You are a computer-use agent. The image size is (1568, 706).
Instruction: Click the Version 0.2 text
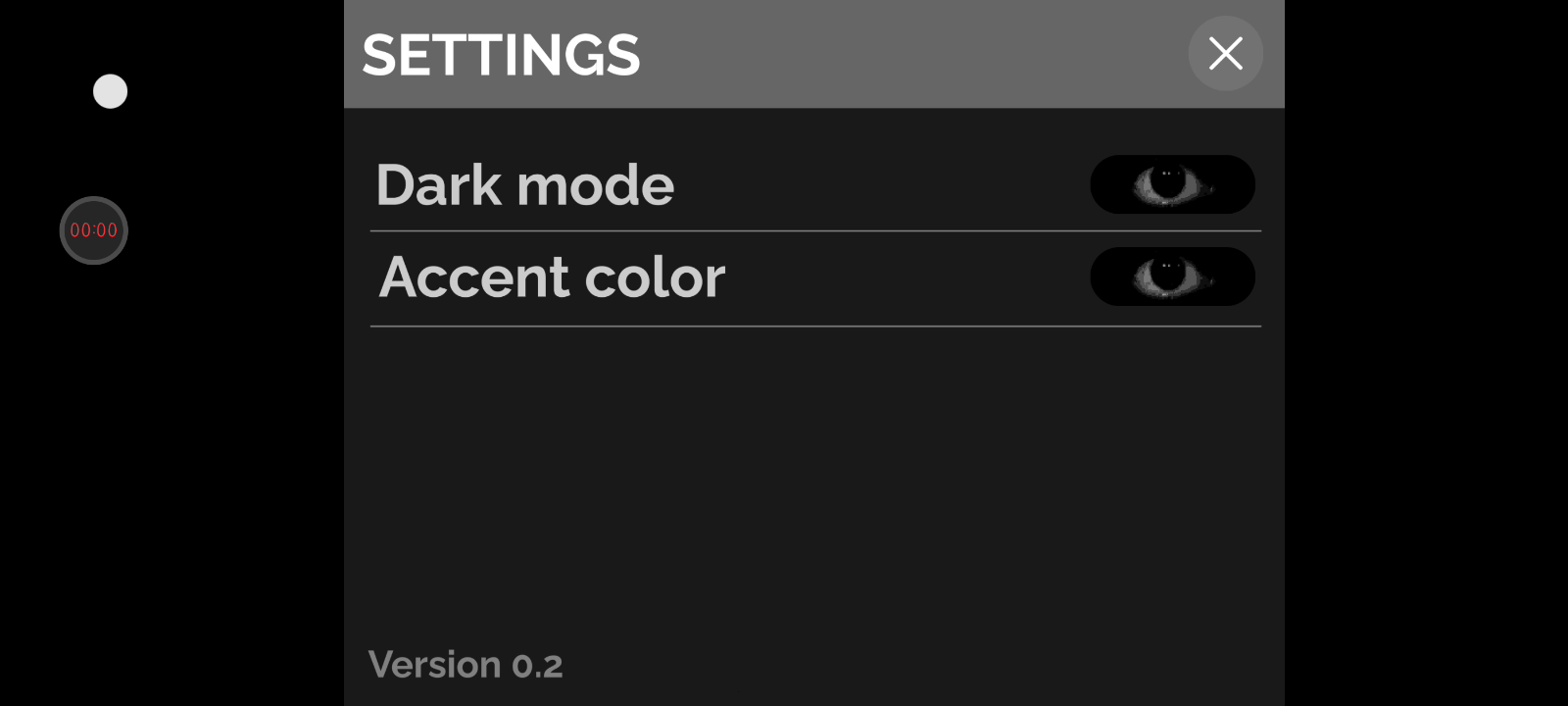(x=465, y=665)
